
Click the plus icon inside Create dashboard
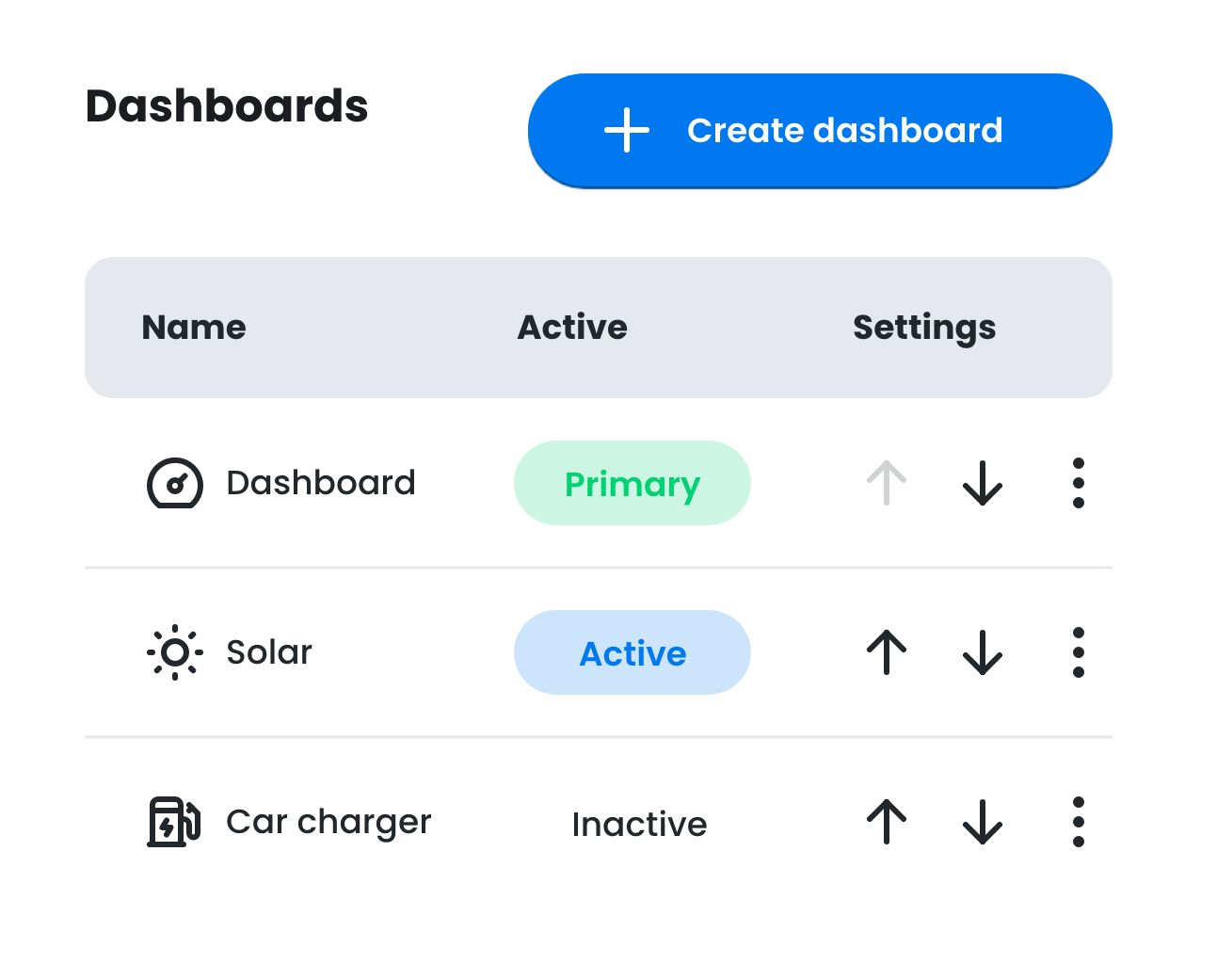628,131
